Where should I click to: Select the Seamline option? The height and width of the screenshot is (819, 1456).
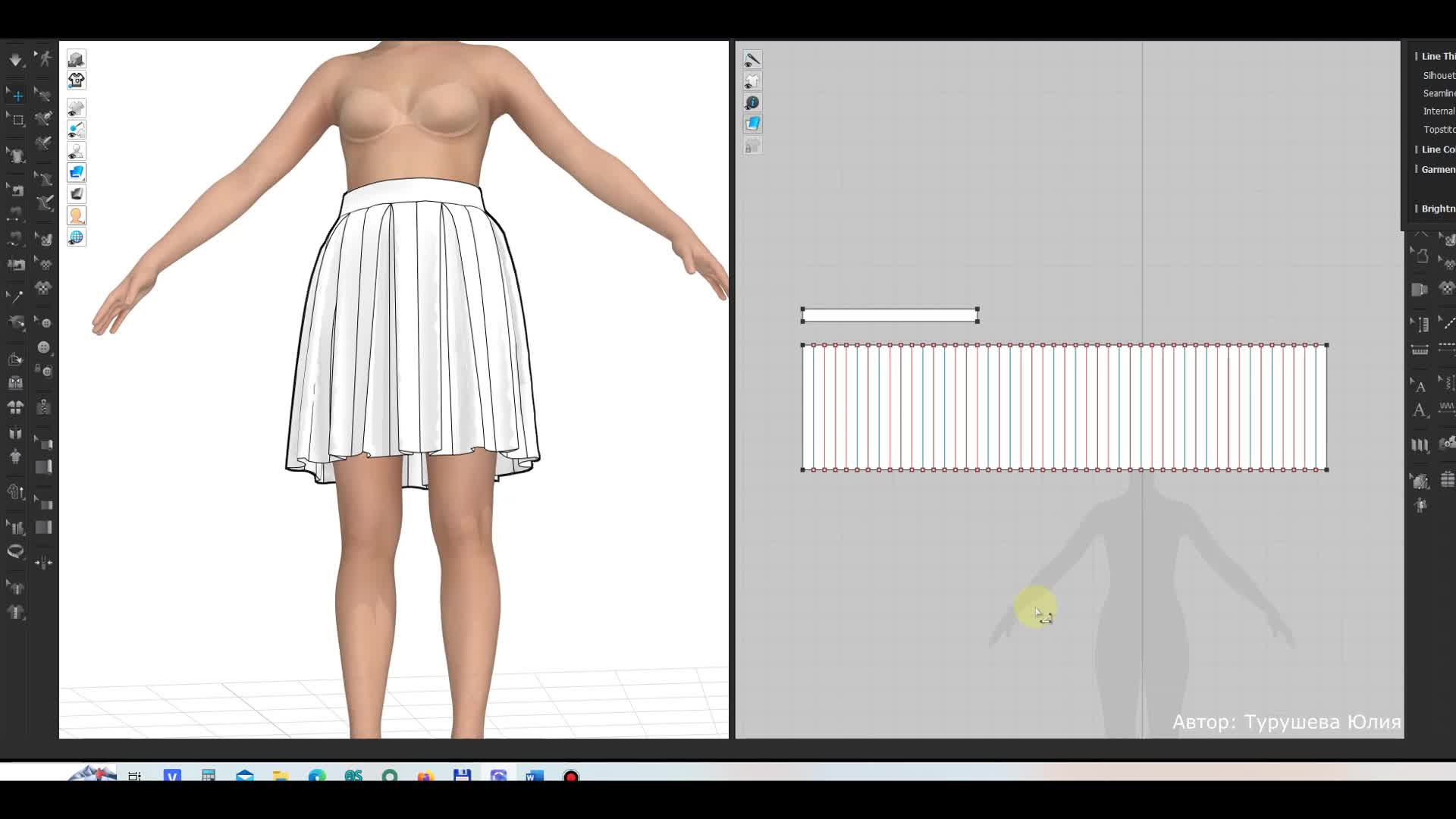(x=1439, y=93)
